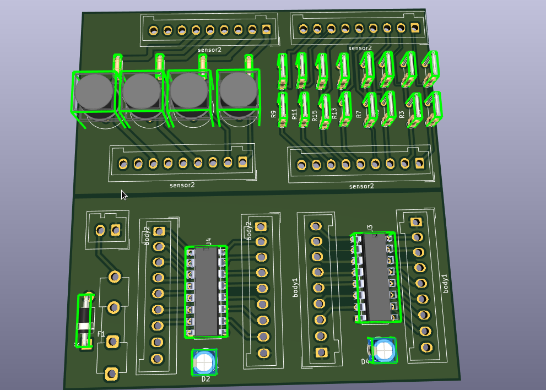
Task: Click the square pad of the right-edge body1 connector
Action: click(416, 222)
